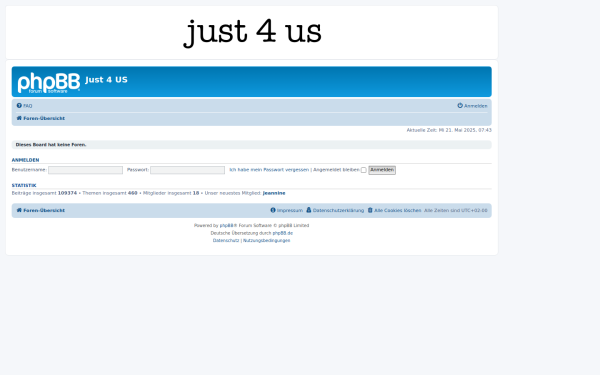This screenshot has height=375, width=600.
Task: Click the power icon next to Anmelden
Action: click(x=460, y=106)
